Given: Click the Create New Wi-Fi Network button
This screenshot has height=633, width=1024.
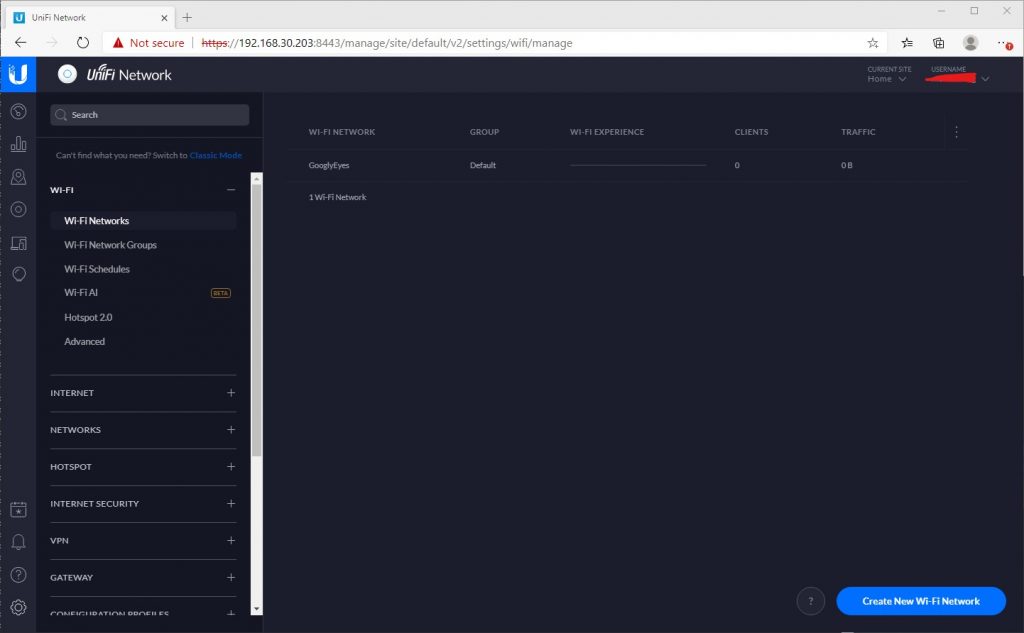Looking at the screenshot, I should click(x=920, y=600).
